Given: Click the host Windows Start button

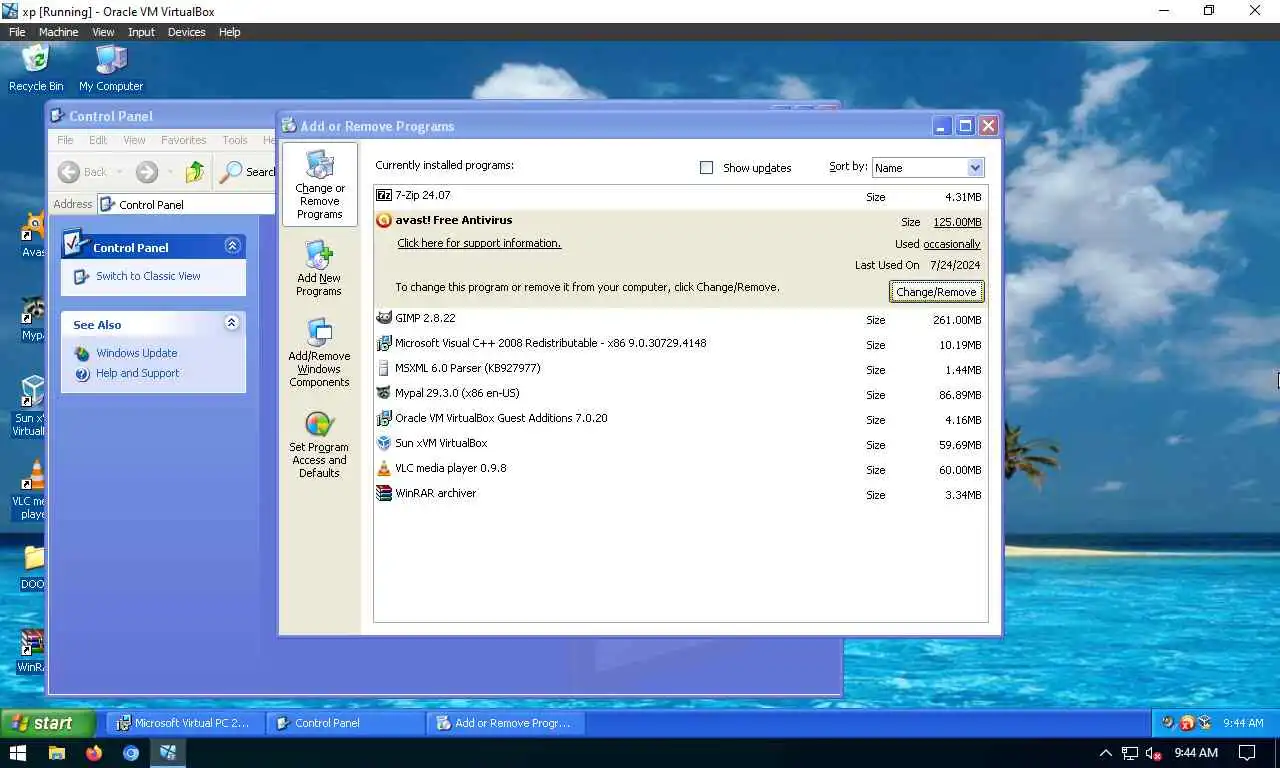Looking at the screenshot, I should (18, 753).
